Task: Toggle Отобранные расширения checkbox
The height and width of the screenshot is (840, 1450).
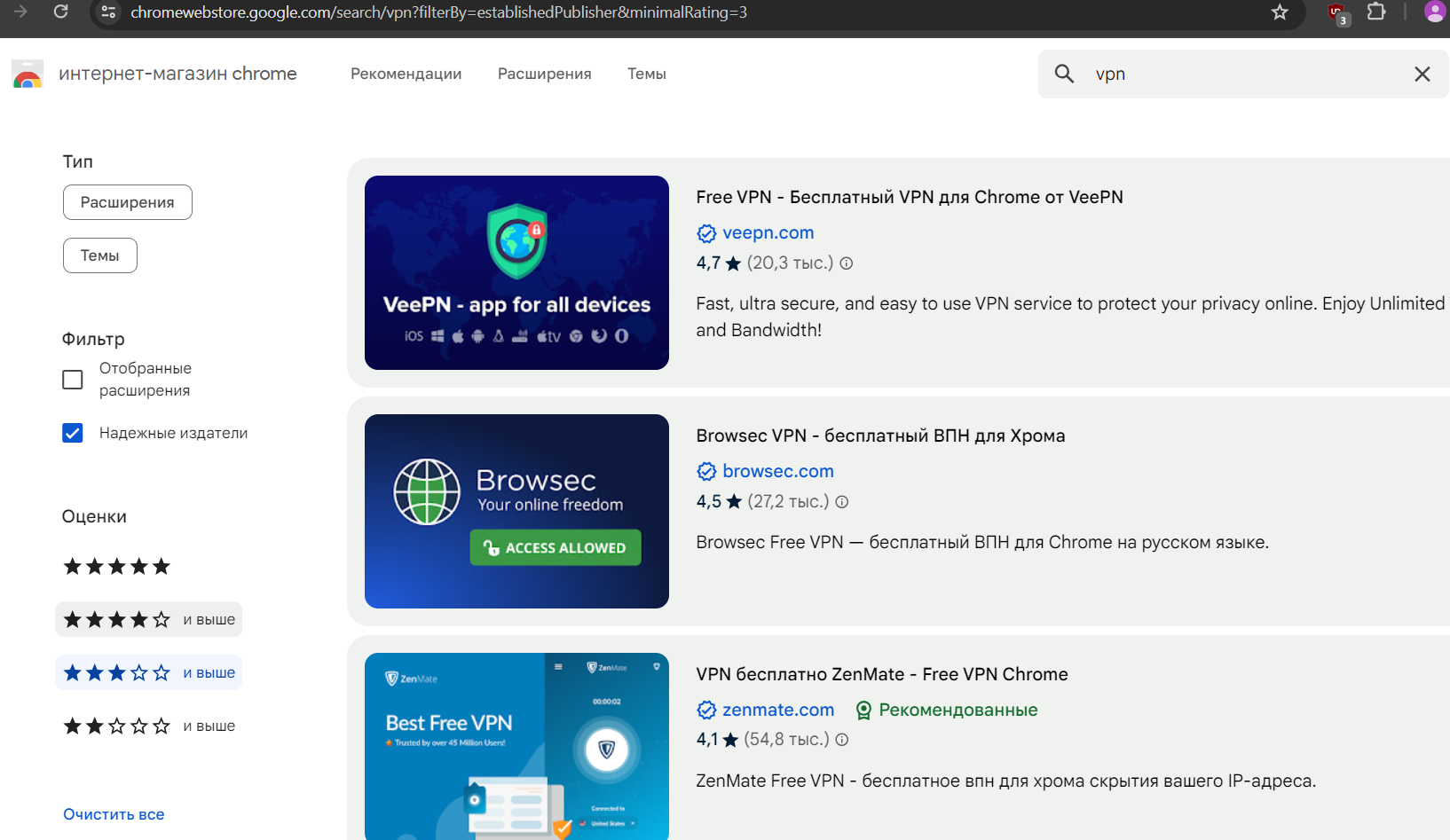Action: (x=73, y=380)
